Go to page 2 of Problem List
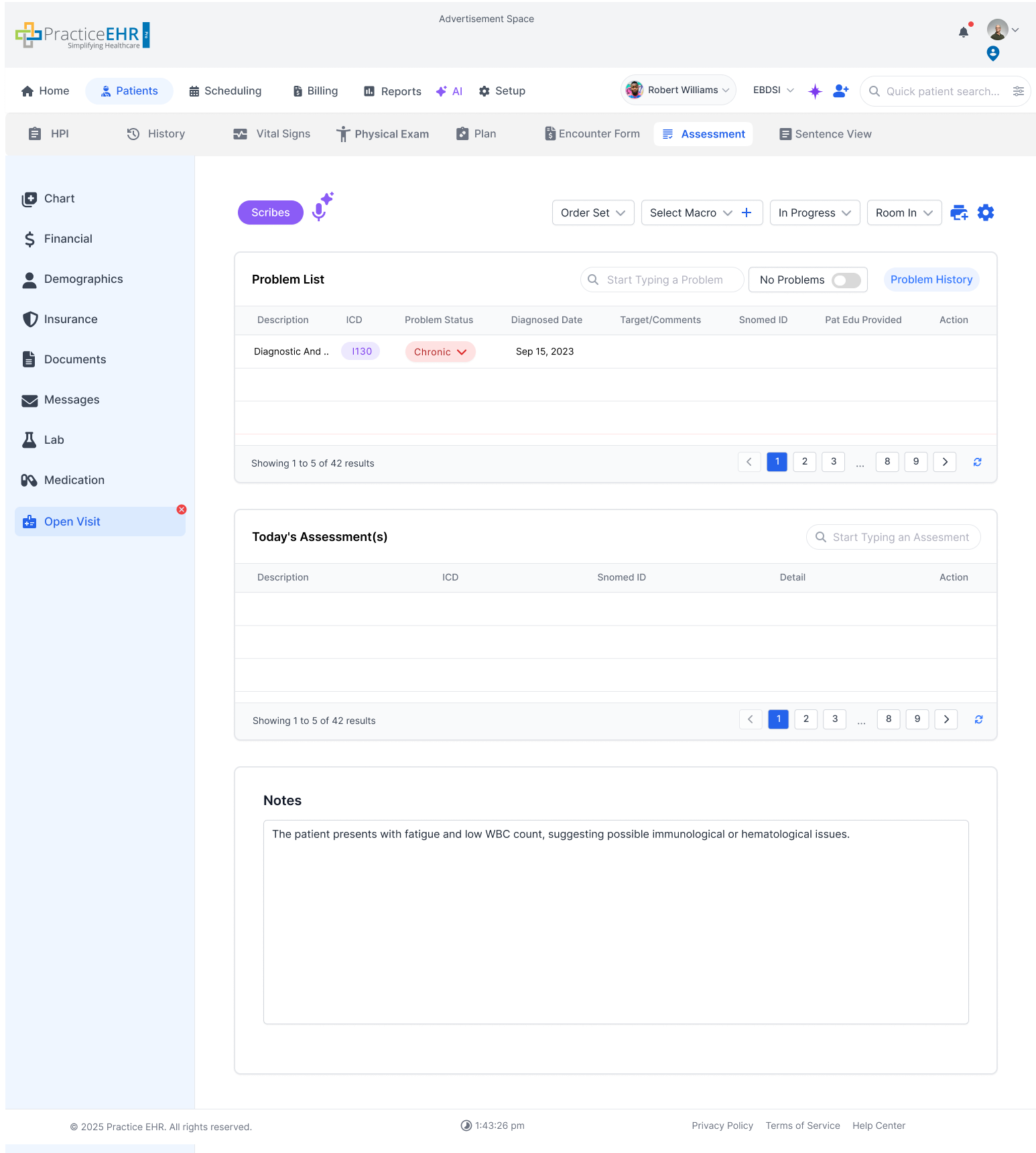Image resolution: width=1036 pixels, height=1153 pixels. [804, 462]
